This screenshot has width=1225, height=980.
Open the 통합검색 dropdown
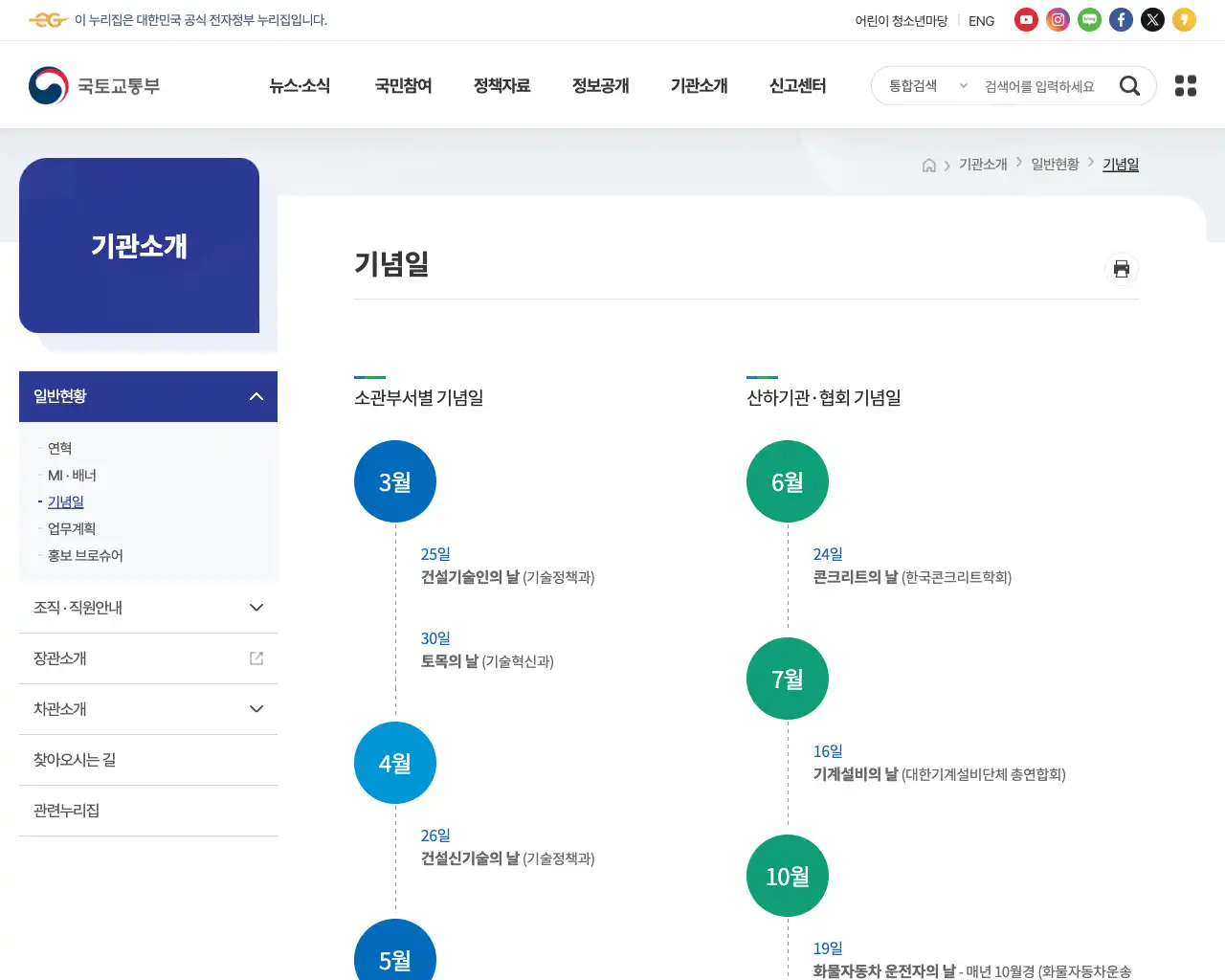[x=927, y=86]
